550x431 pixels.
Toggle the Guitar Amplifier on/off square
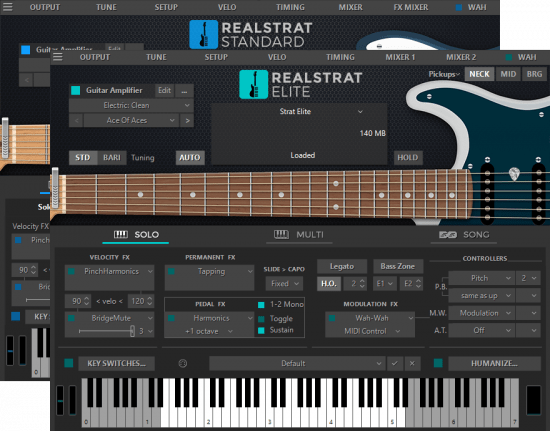(x=75, y=90)
